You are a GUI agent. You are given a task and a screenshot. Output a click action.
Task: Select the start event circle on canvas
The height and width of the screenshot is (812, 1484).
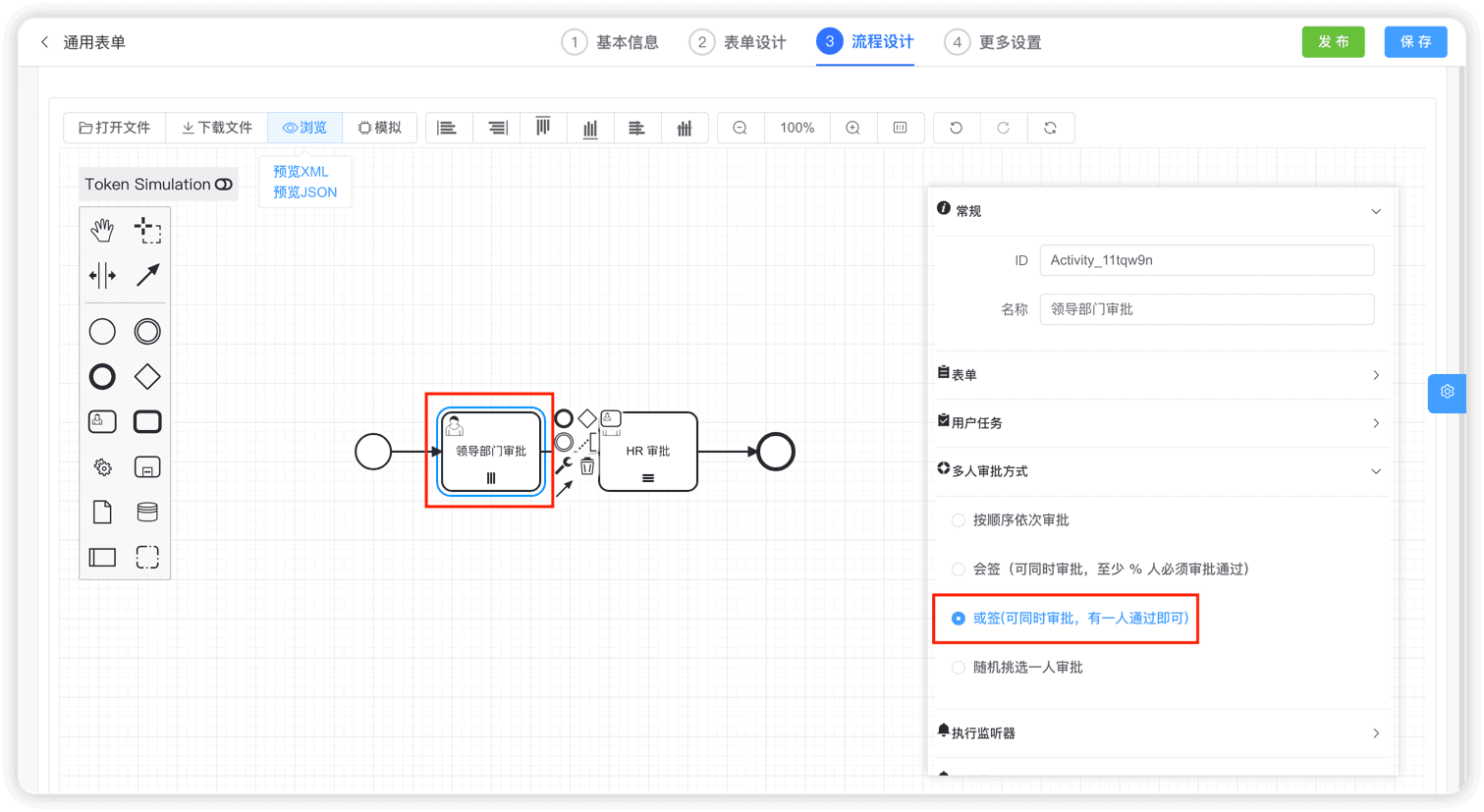point(373,452)
